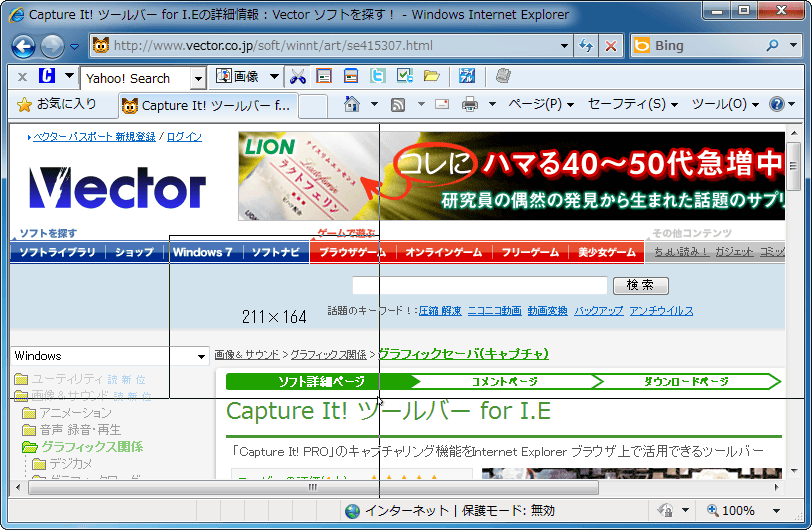Select the ショップ navigation tab
The height and width of the screenshot is (530, 812).
[x=134, y=252]
